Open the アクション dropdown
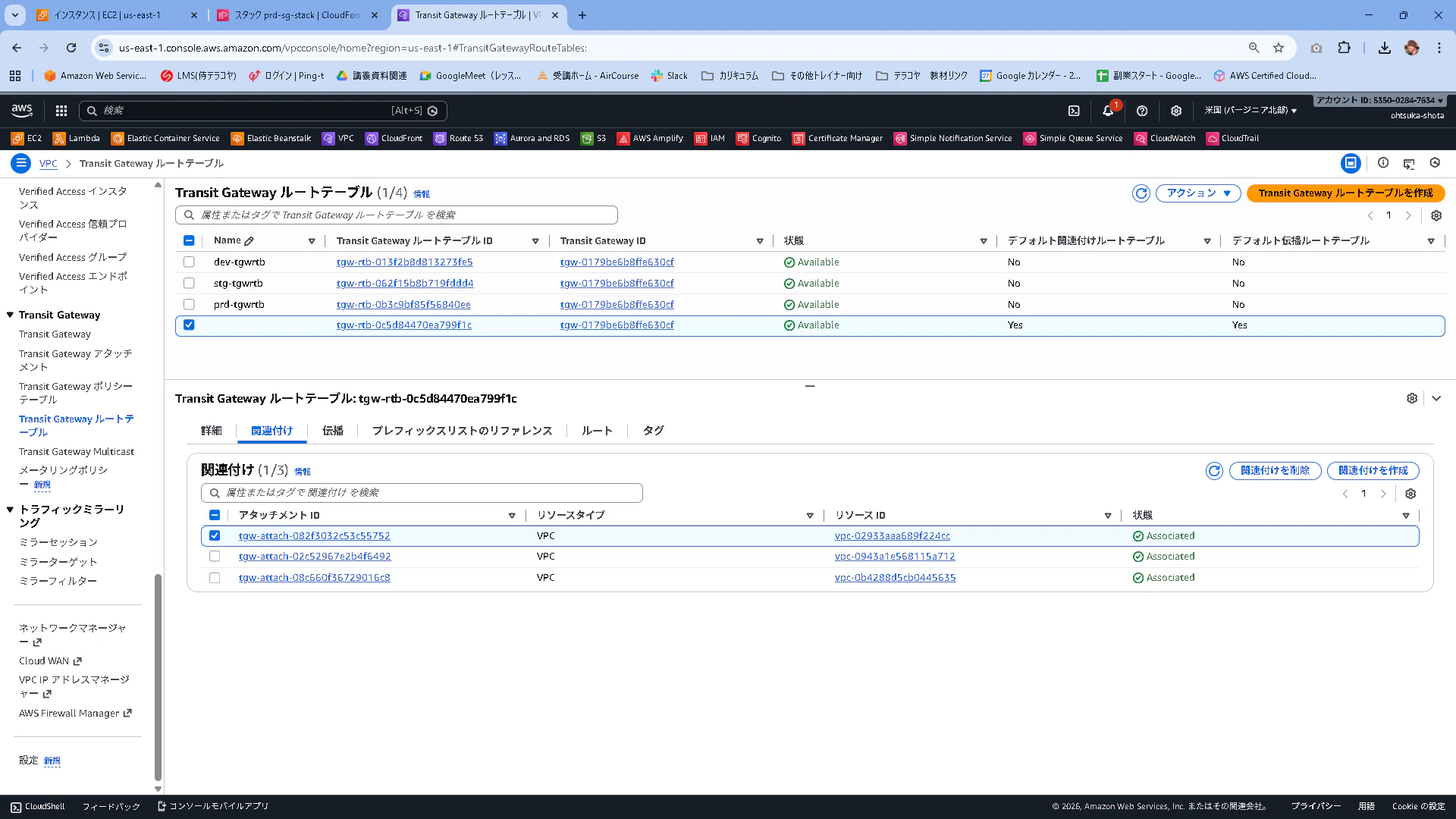This screenshot has width=1456, height=819. pyautogui.click(x=1198, y=193)
